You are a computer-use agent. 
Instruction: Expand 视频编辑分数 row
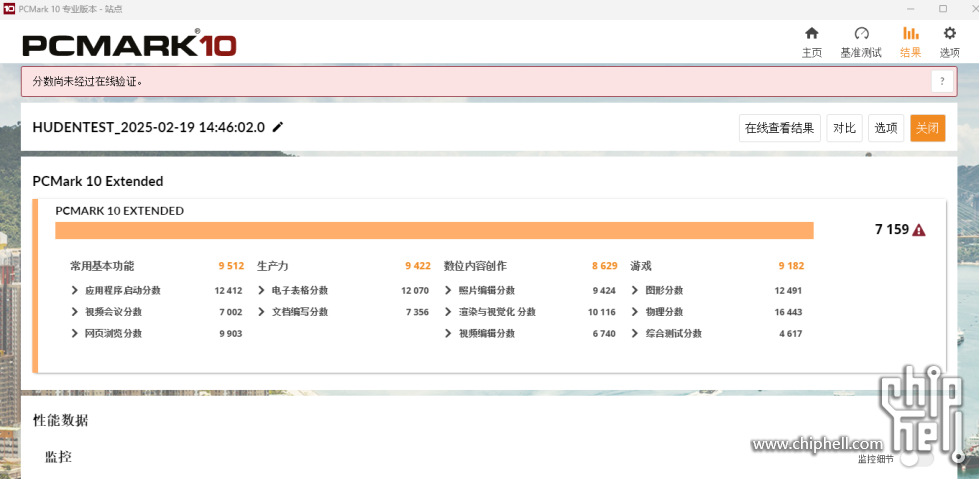(x=448, y=333)
